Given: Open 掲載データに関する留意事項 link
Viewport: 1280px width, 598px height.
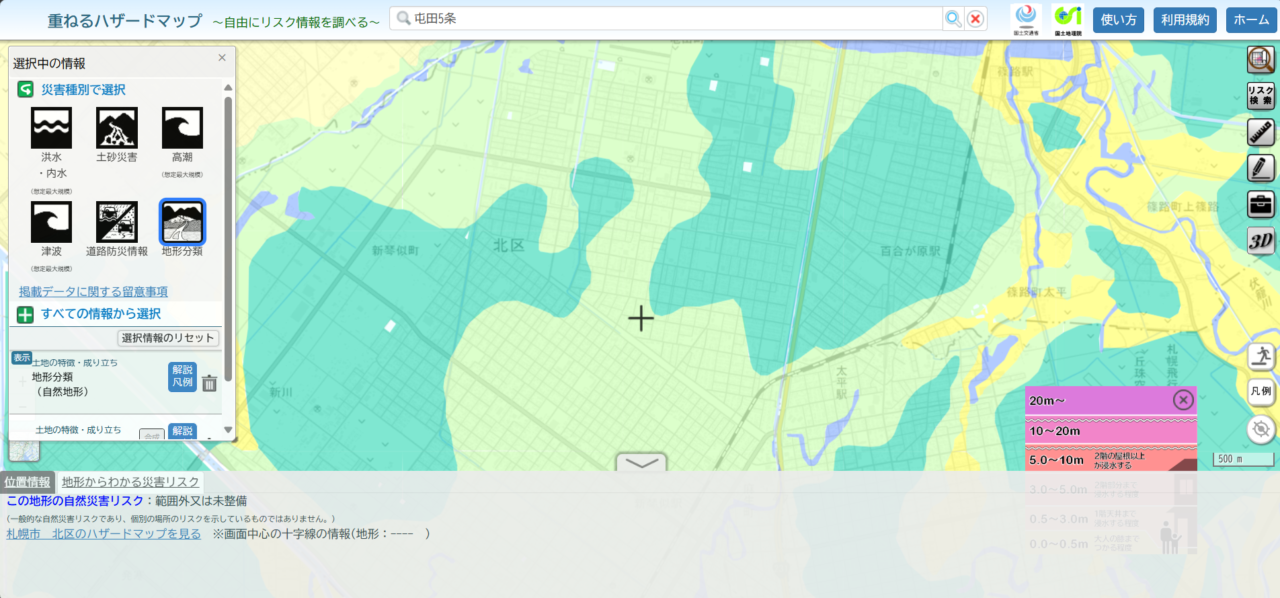Looking at the screenshot, I should coord(93,292).
